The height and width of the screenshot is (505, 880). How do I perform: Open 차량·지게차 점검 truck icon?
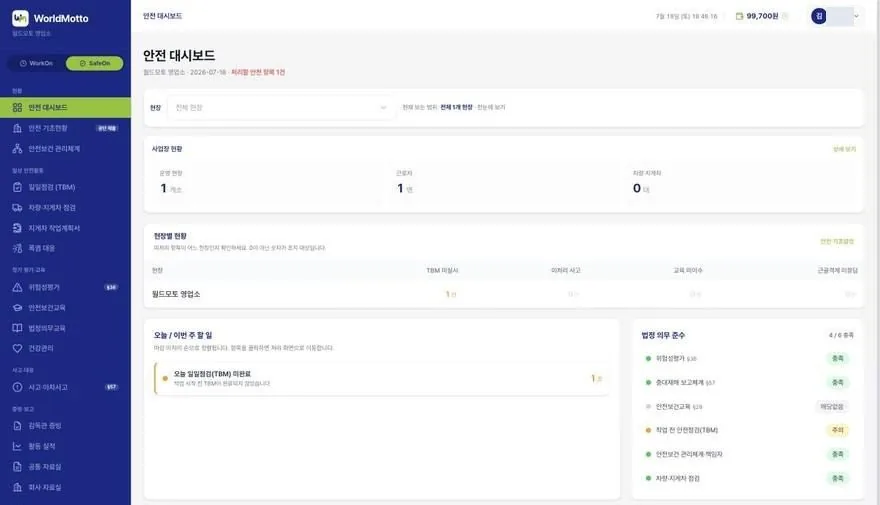coord(17,208)
